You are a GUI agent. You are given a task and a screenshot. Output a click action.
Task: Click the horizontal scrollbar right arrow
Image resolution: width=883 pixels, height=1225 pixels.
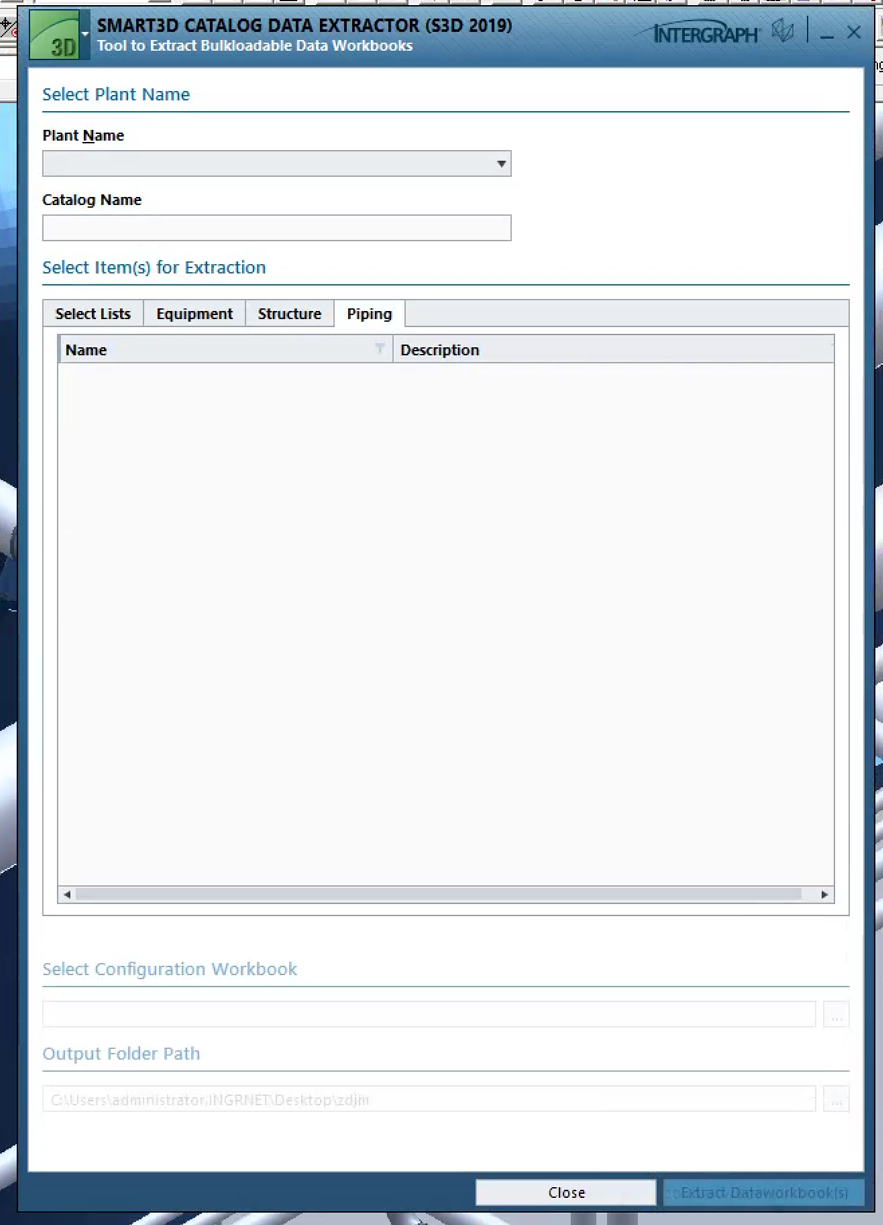click(x=825, y=894)
